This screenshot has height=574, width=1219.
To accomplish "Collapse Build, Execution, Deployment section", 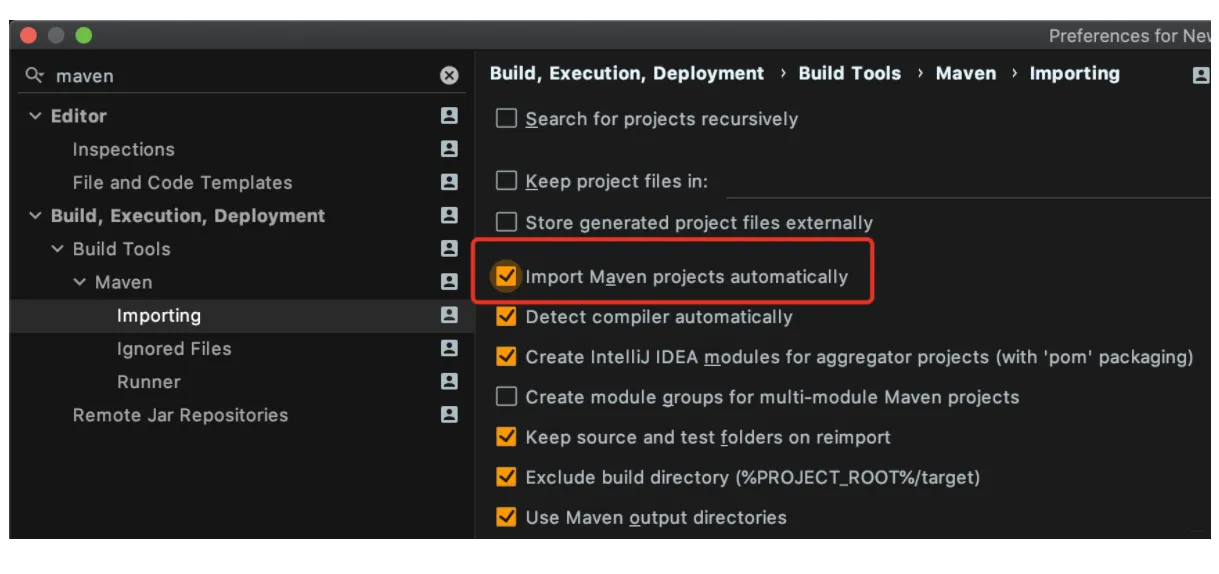I will [36, 216].
